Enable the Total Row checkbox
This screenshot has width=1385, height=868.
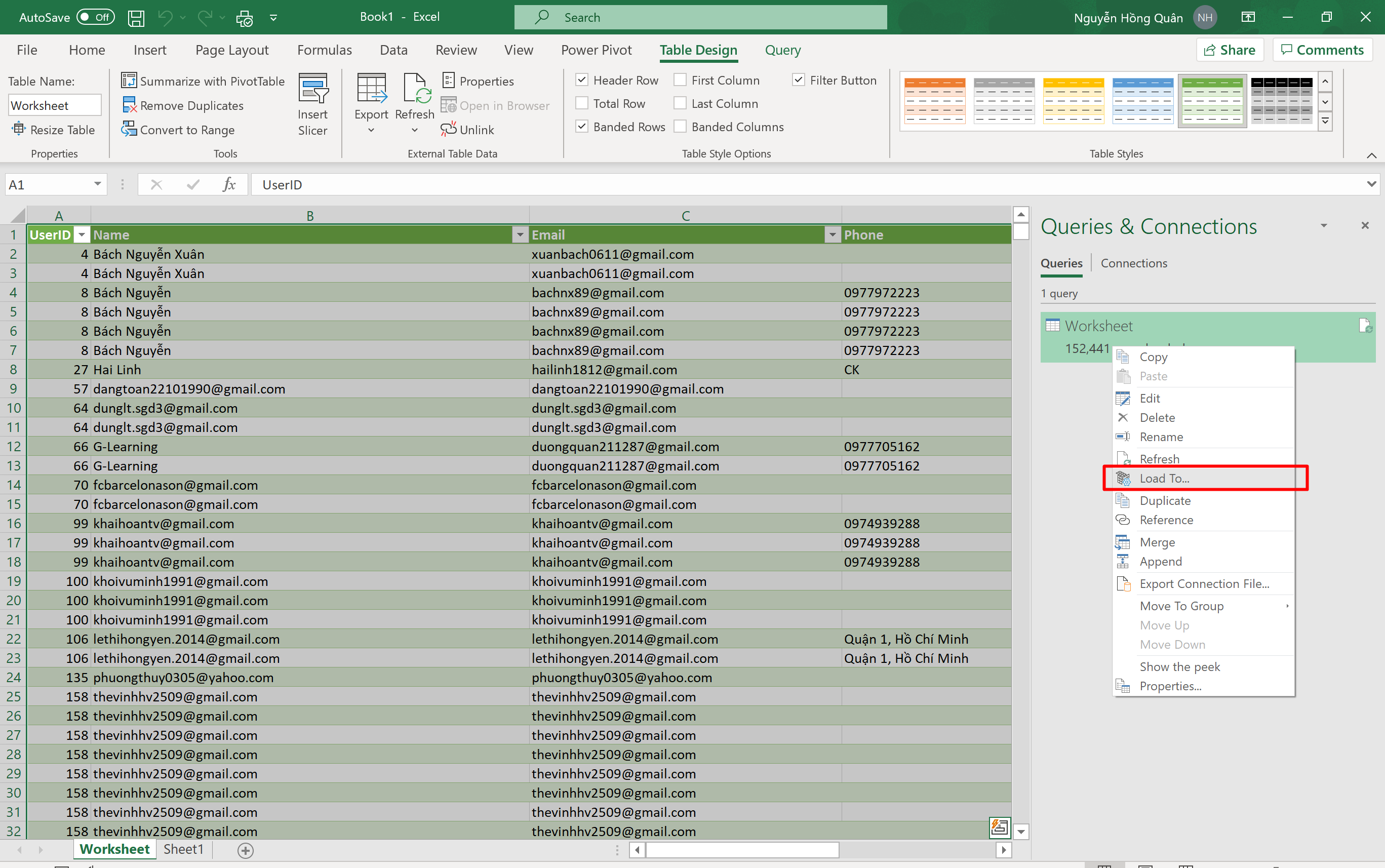coord(582,104)
